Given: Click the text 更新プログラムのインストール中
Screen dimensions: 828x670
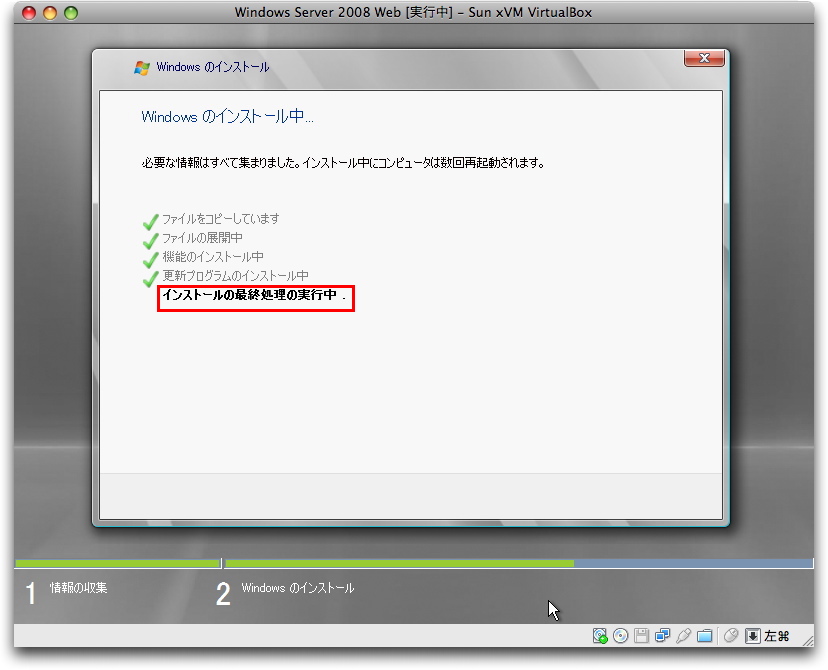Looking at the screenshot, I should [x=236, y=276].
